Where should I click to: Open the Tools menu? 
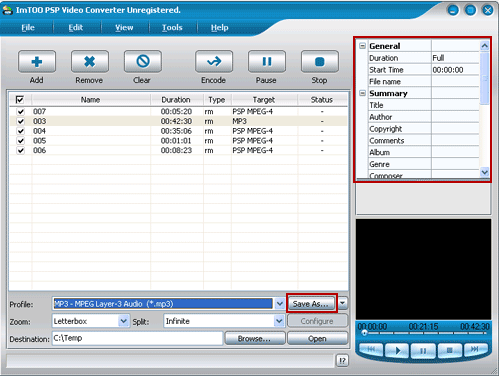click(172, 28)
